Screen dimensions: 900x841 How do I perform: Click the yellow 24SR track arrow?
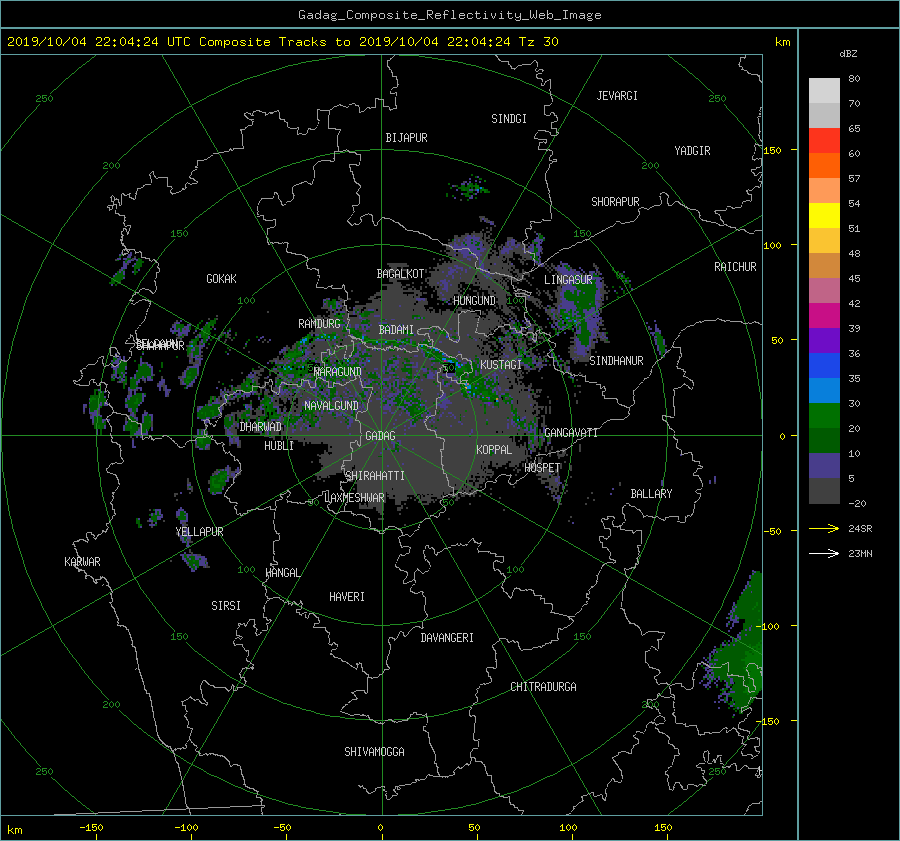coord(824,528)
